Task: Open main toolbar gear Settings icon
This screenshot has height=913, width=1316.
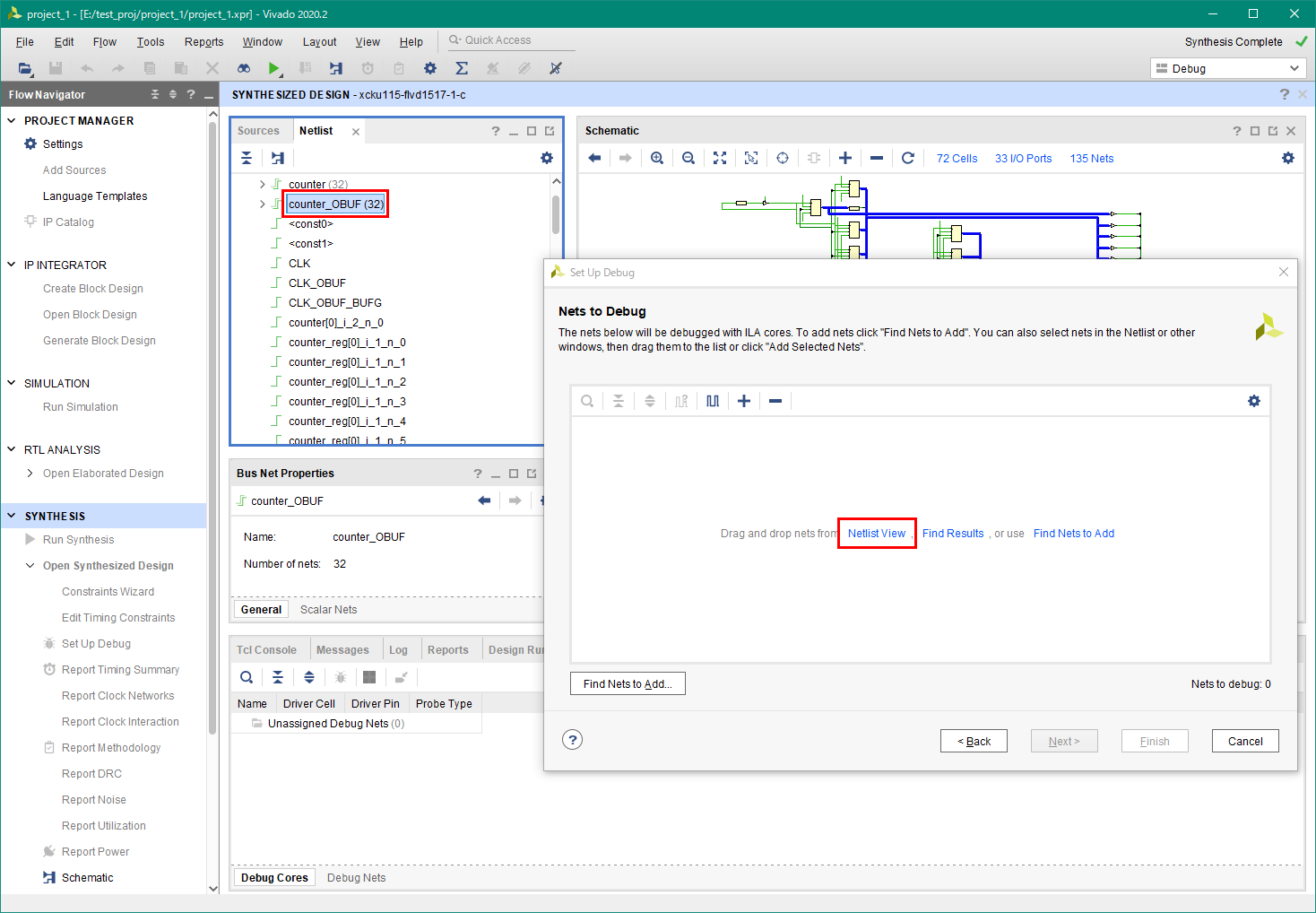Action: coord(430,68)
